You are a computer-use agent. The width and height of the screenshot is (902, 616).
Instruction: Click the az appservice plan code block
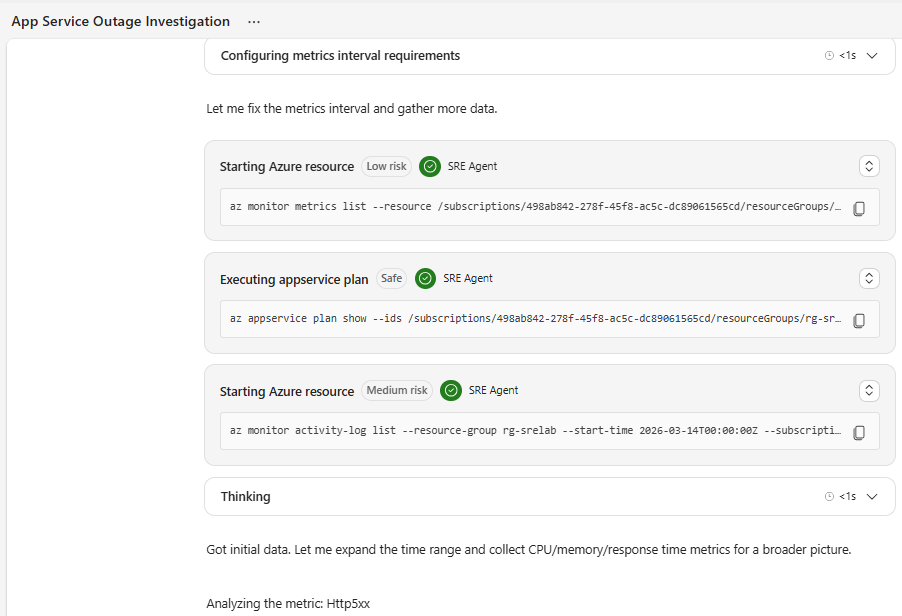530,318
